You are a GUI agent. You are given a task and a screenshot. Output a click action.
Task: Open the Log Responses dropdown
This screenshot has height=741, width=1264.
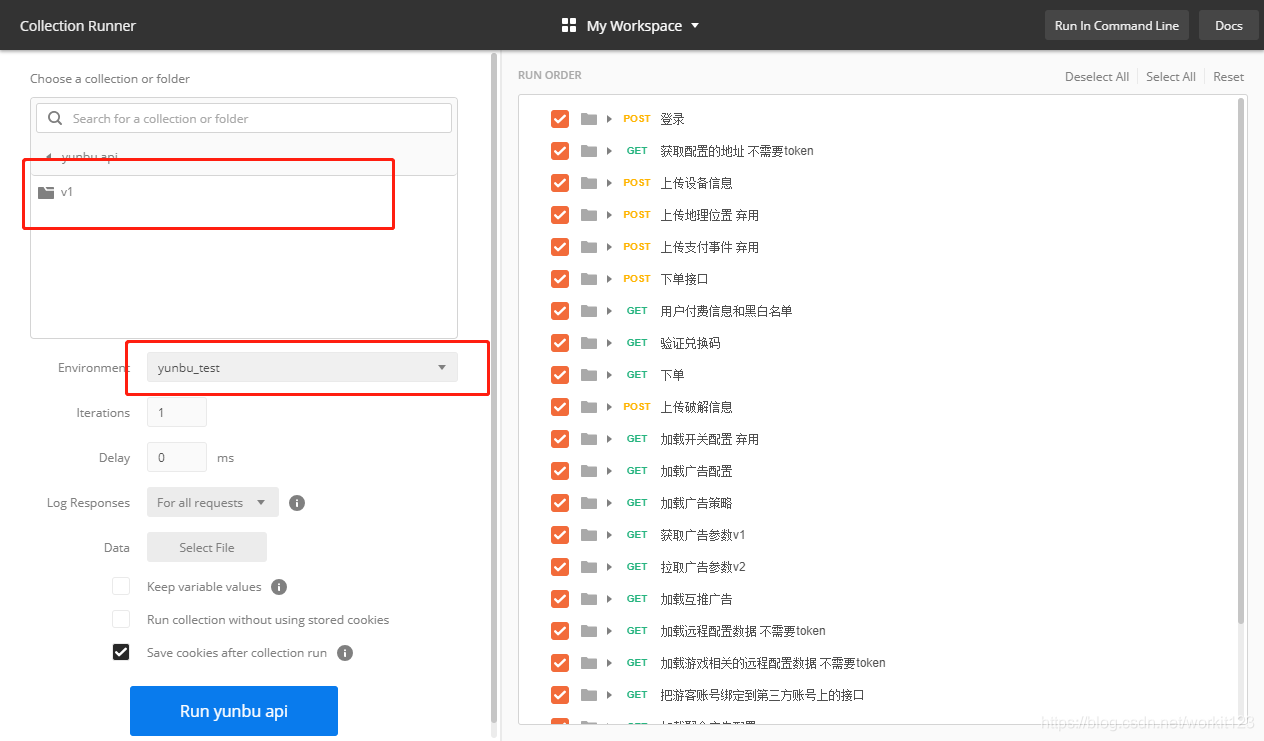pos(213,502)
